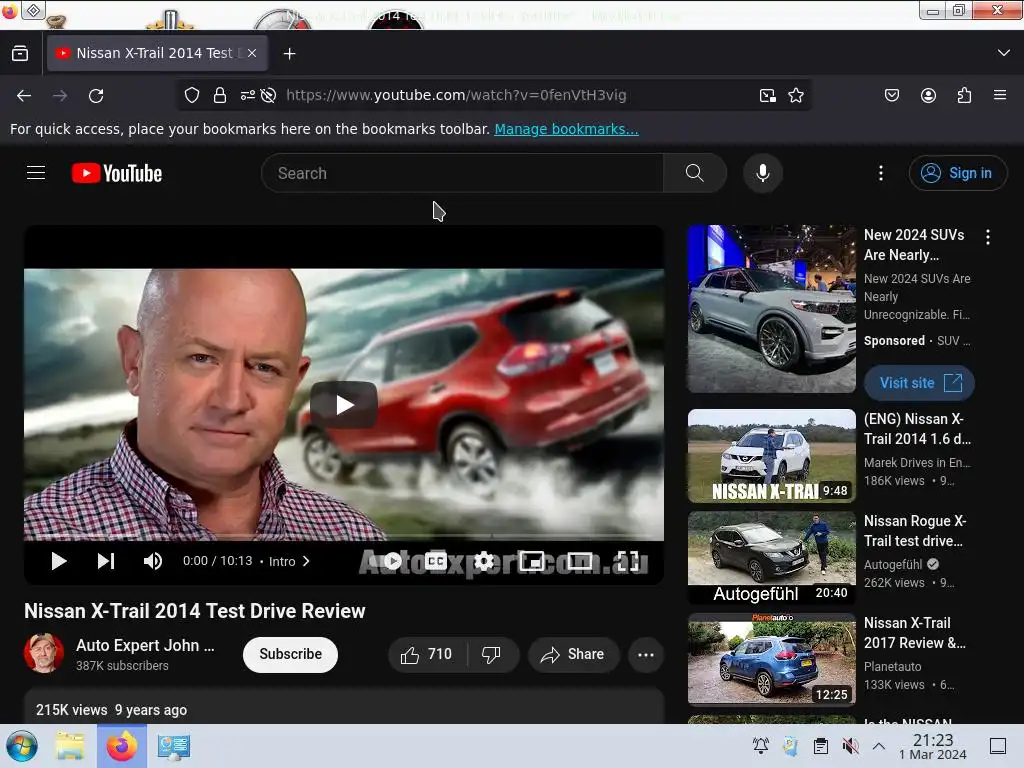Click large center play button
Viewport: 1024px width, 768px height.
click(344, 405)
